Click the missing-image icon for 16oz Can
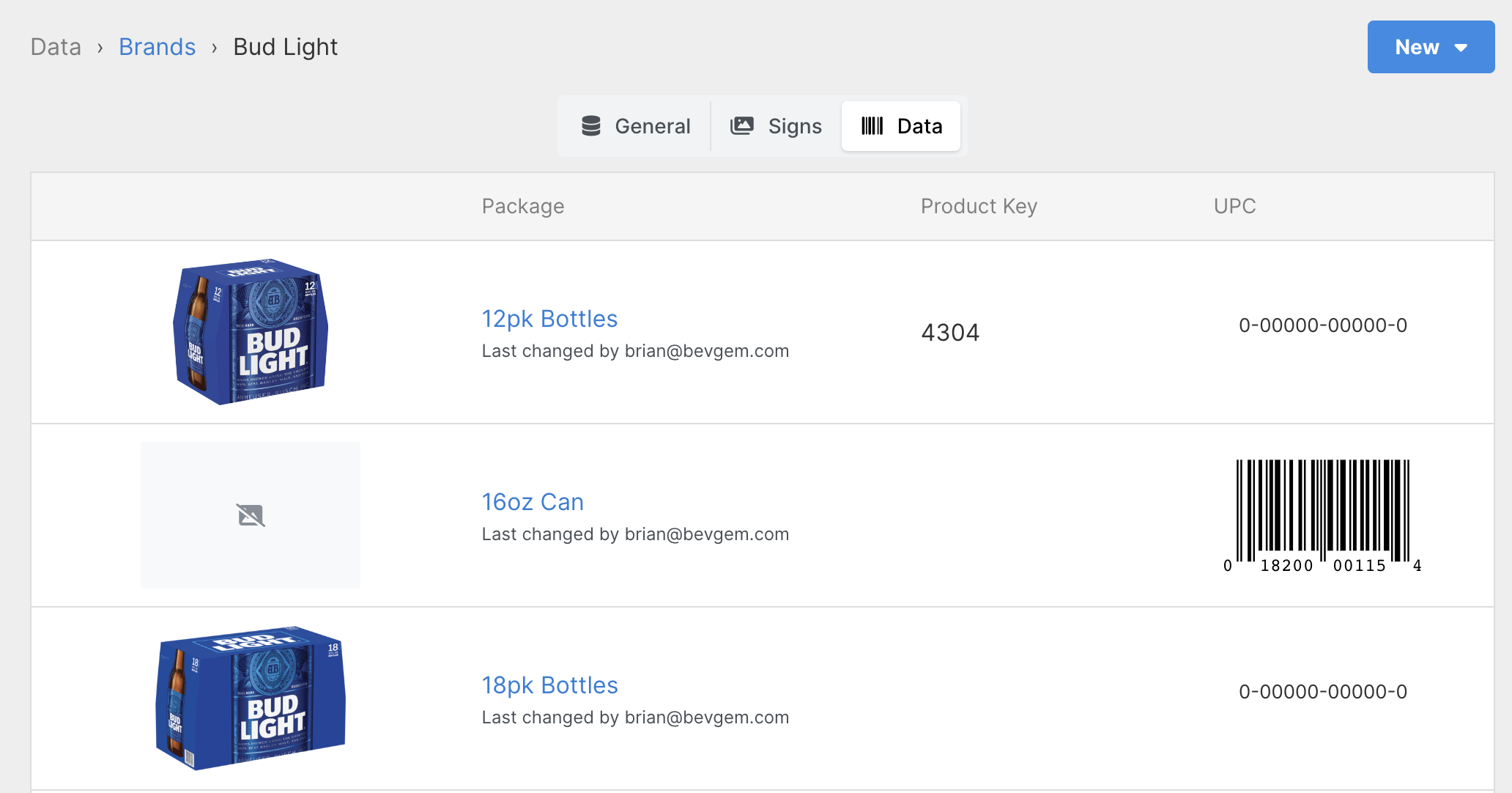This screenshot has height=793, width=1512. point(251,515)
